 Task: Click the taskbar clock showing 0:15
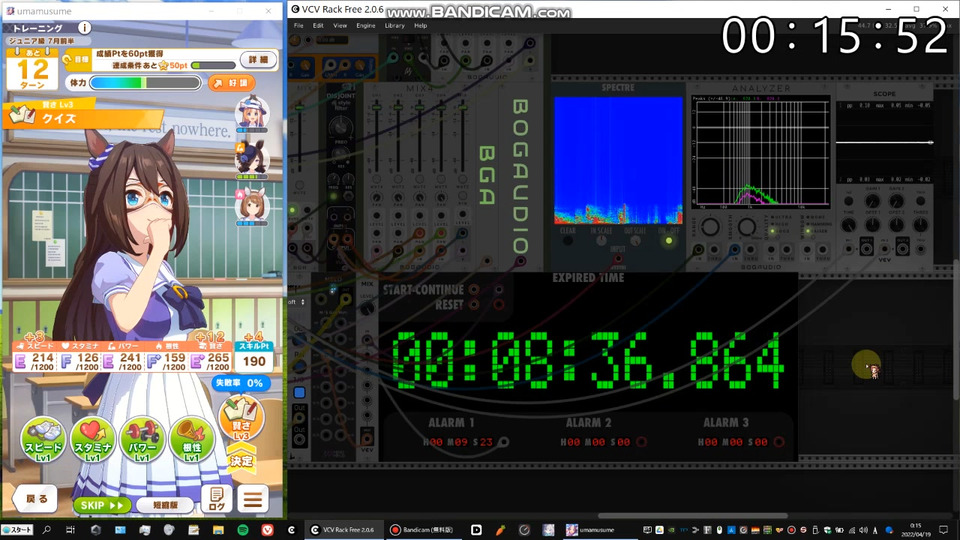915,530
